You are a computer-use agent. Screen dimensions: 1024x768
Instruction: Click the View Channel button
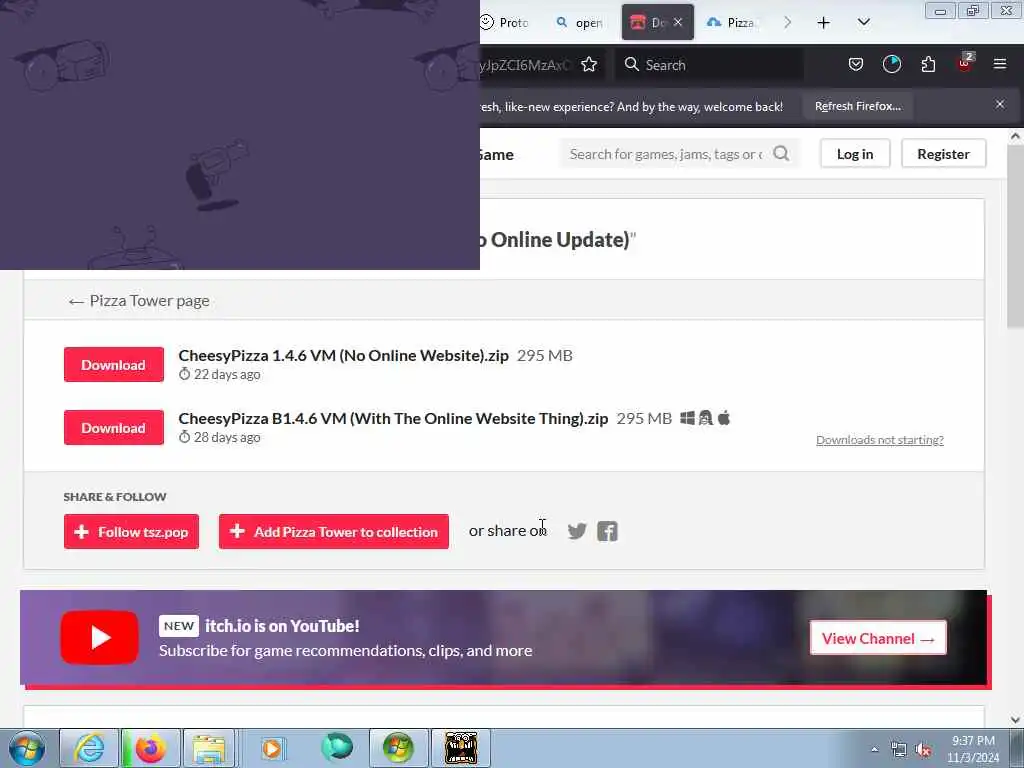[878, 638]
